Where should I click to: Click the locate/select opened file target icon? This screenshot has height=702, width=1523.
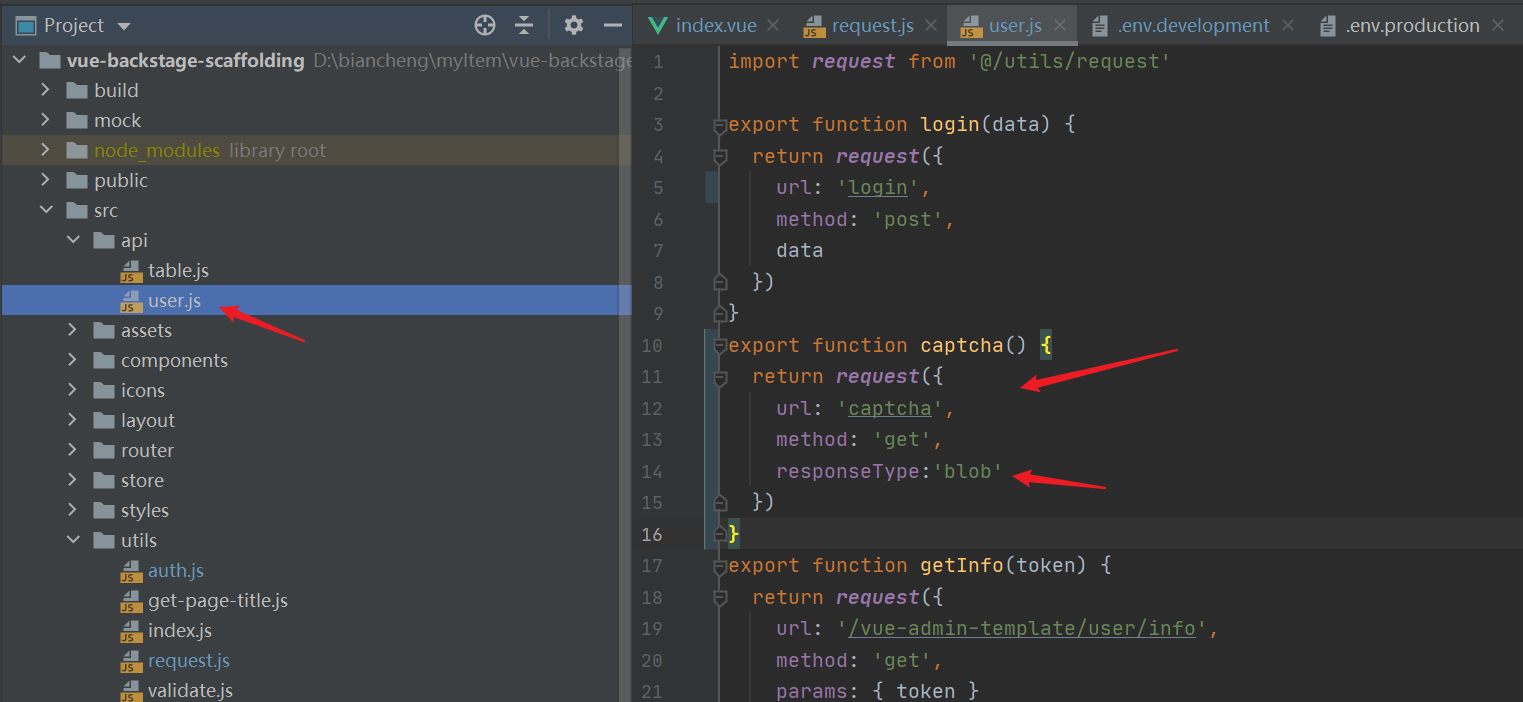click(x=485, y=25)
